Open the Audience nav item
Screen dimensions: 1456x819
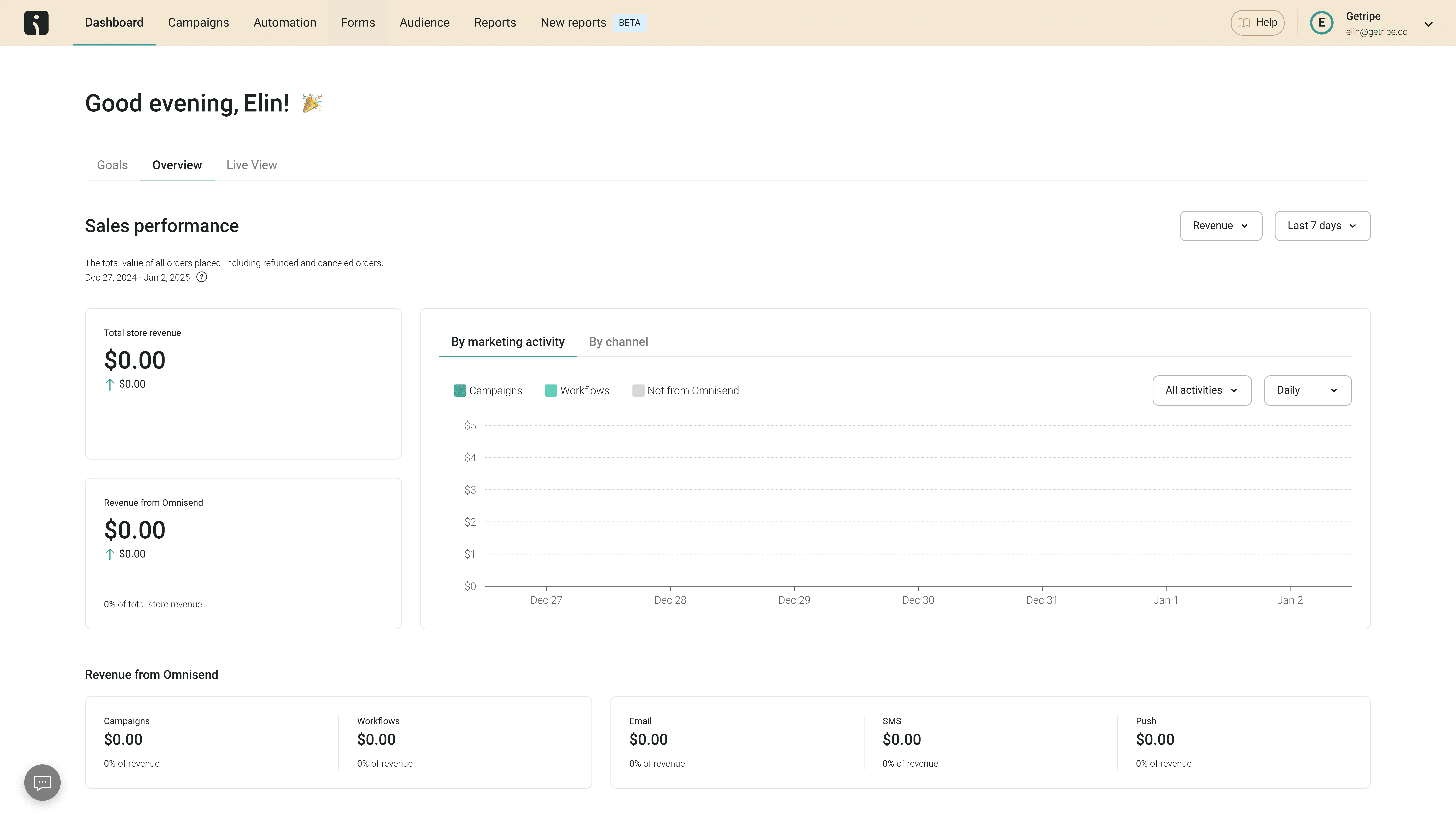[x=424, y=23]
